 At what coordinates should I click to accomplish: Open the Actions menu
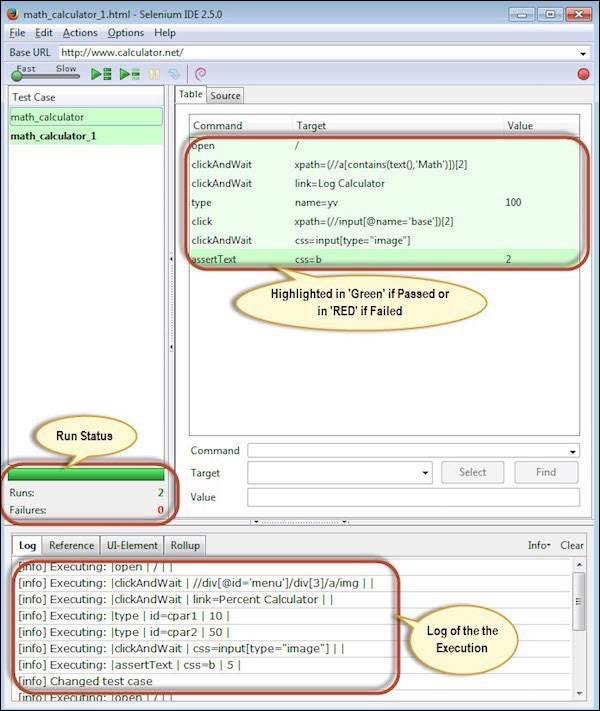[x=80, y=33]
